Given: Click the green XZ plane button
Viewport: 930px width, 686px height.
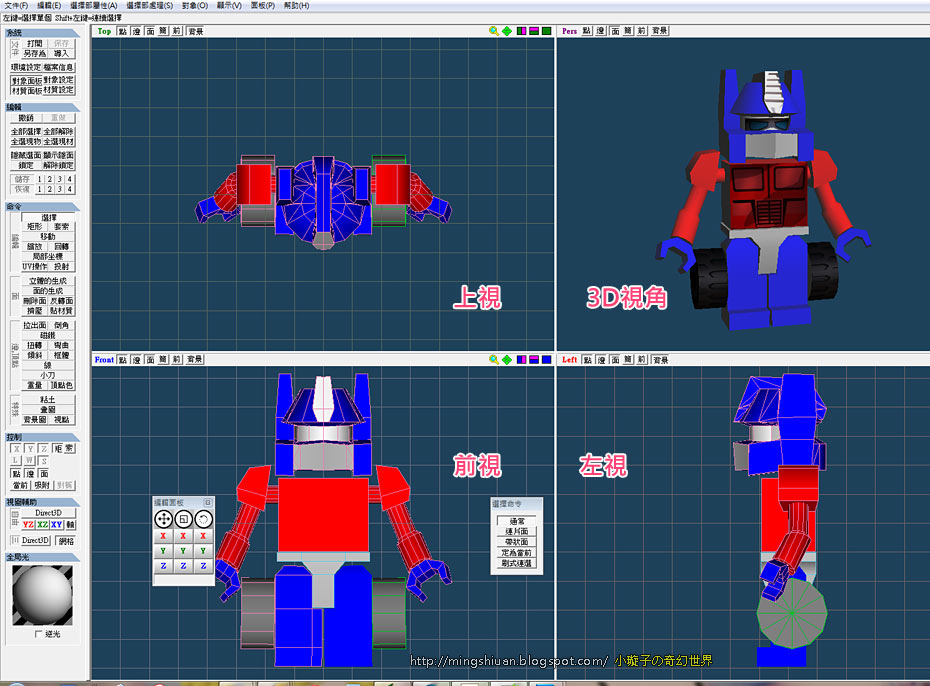Looking at the screenshot, I should 42,525.
